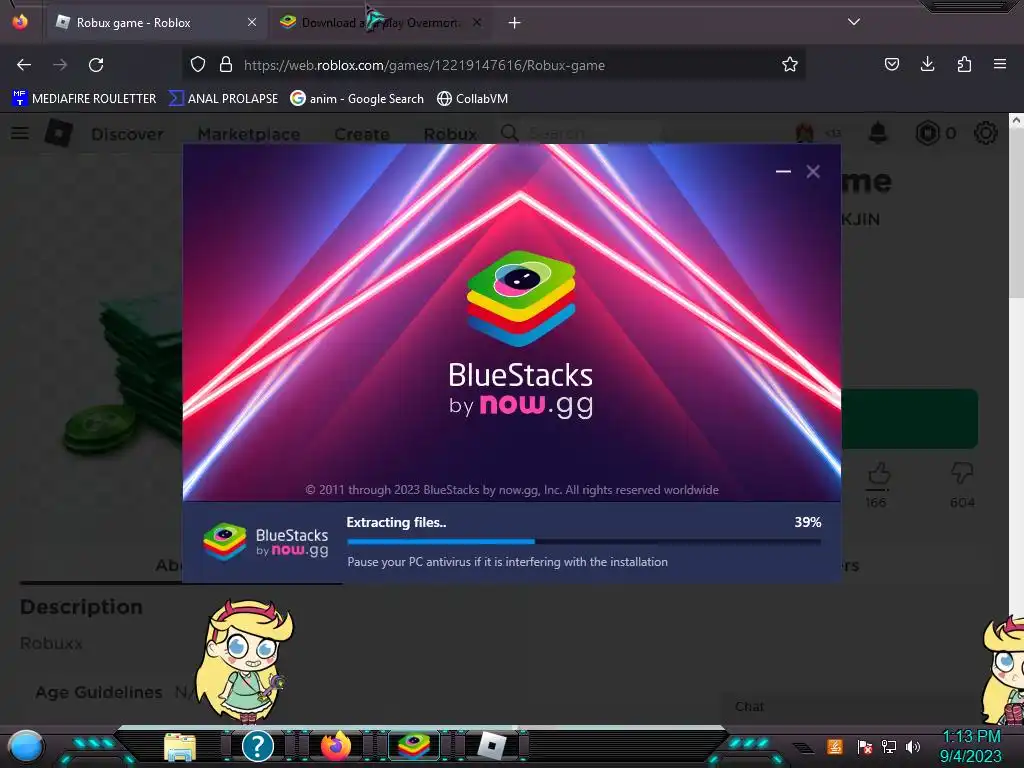
Task: Open the extensions puzzle icon
Action: point(964,64)
